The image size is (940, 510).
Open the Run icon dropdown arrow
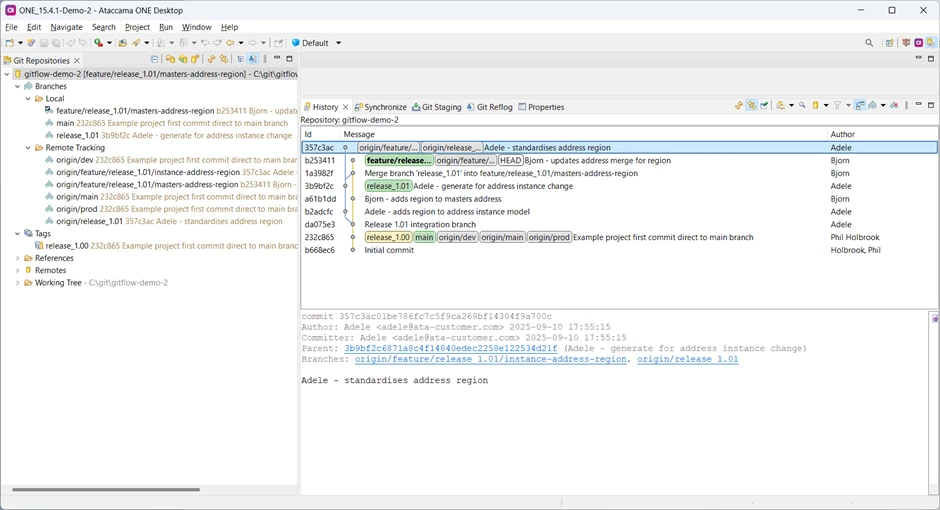coord(109,43)
